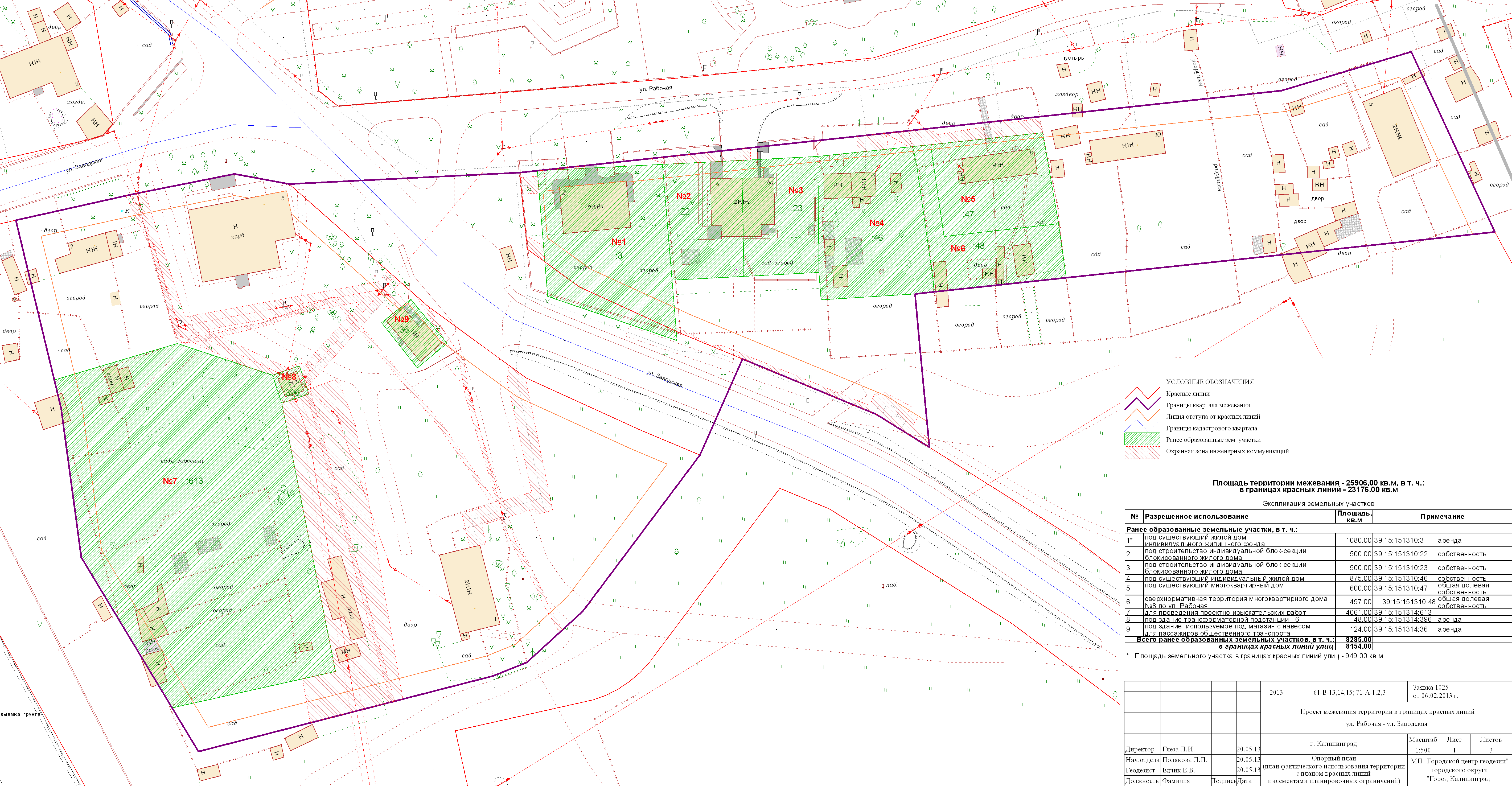1512x786 pixels.
Task: Click parcel label №9 near bus stop
Action: (401, 319)
